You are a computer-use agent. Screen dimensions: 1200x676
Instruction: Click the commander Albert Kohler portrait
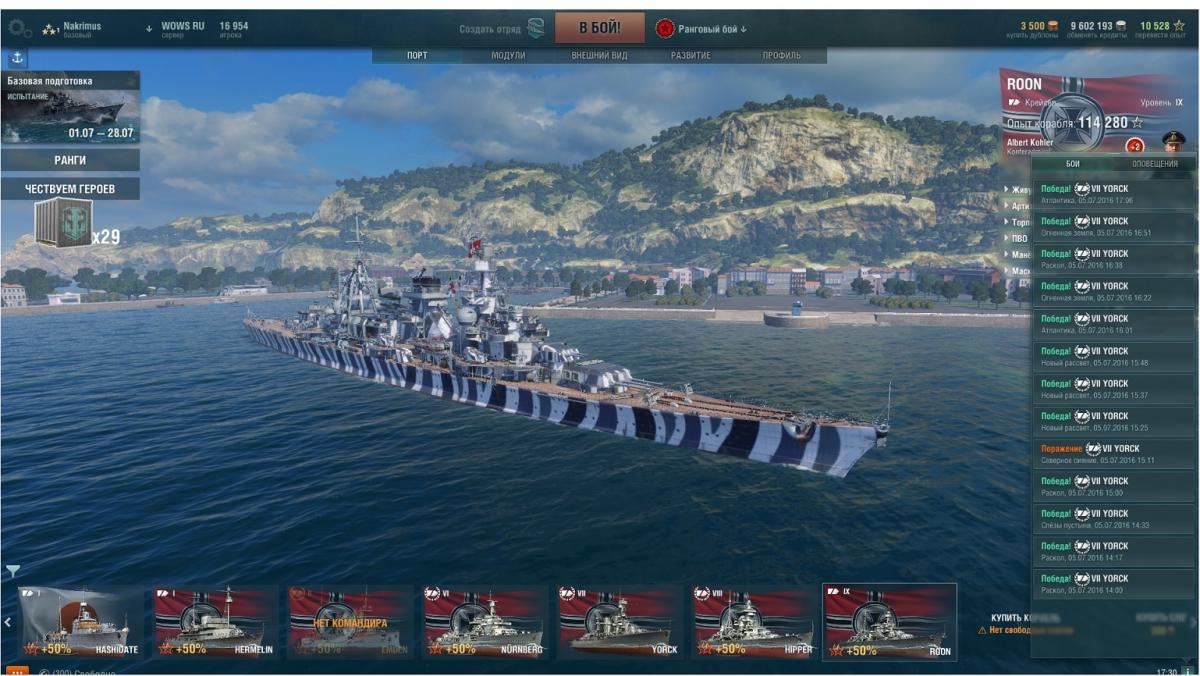(1172, 142)
